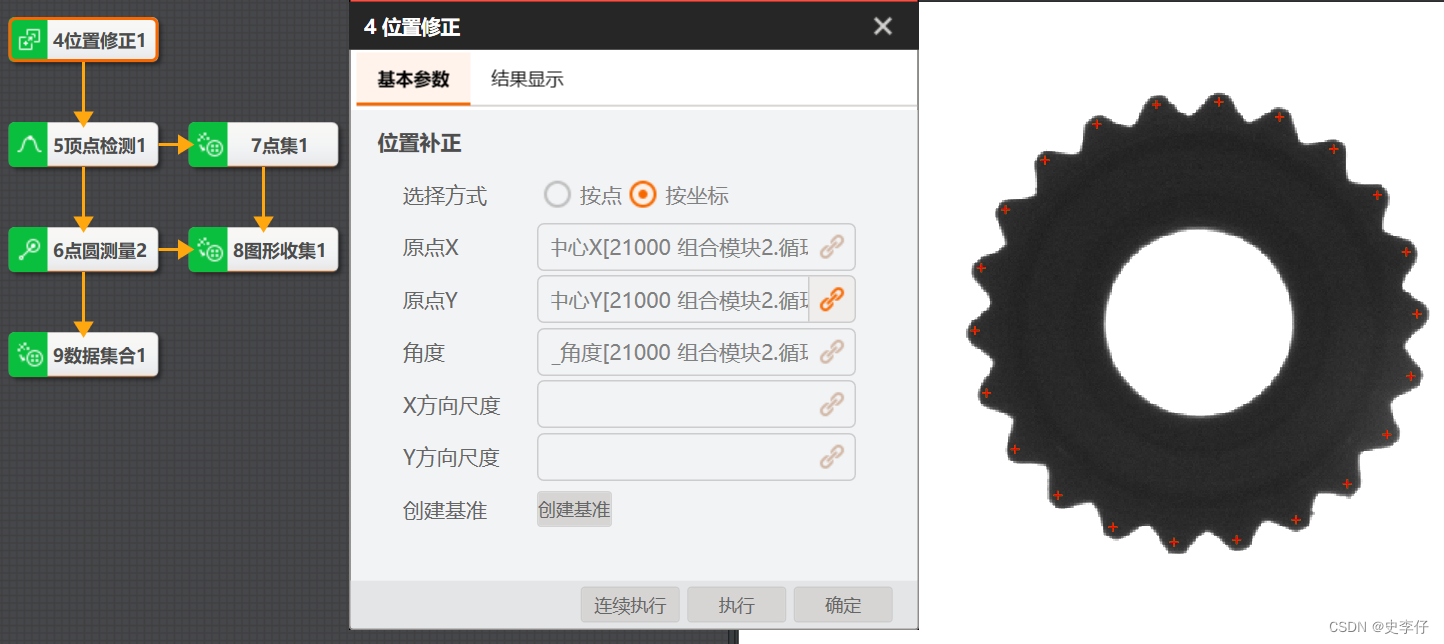Select the 7点集1 point set icon
The image size is (1444, 644).
point(208,145)
